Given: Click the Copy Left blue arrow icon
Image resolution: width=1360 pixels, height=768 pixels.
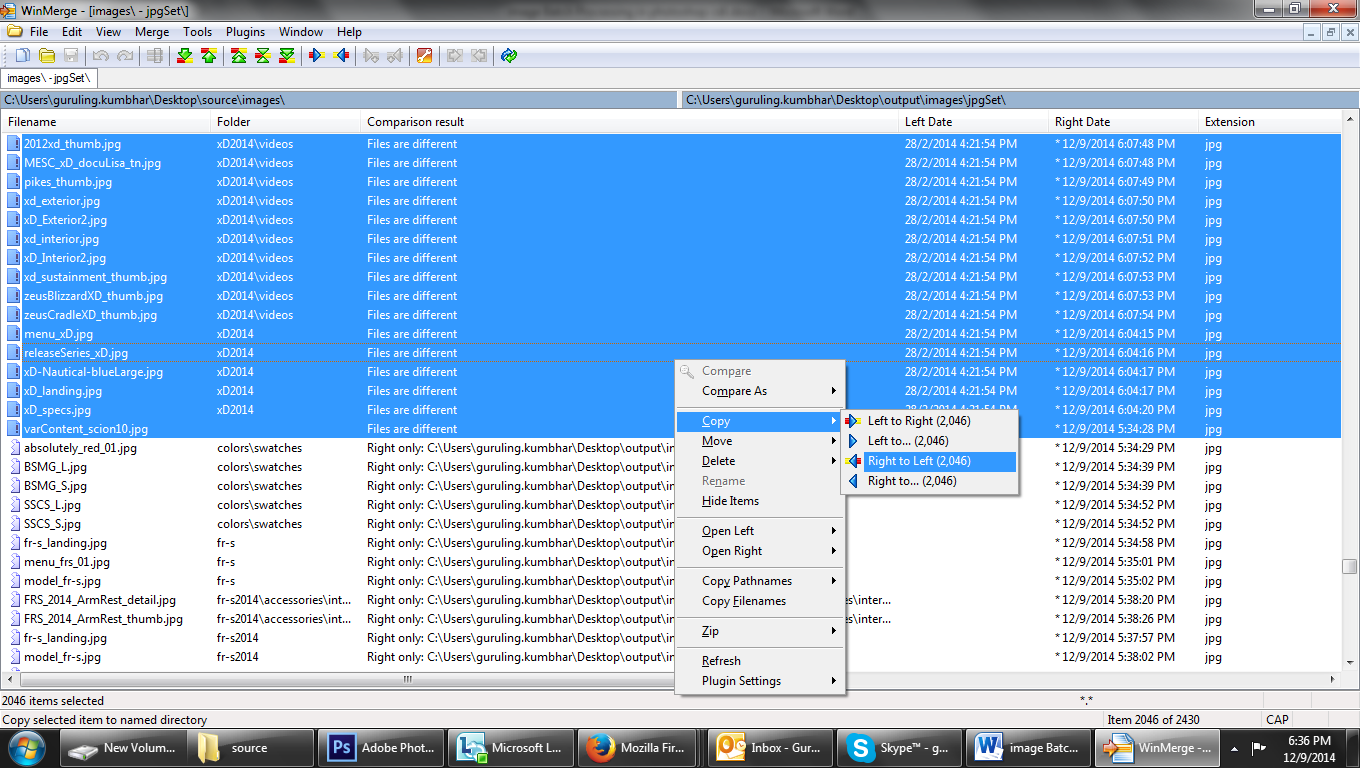Looking at the screenshot, I should click(x=339, y=56).
